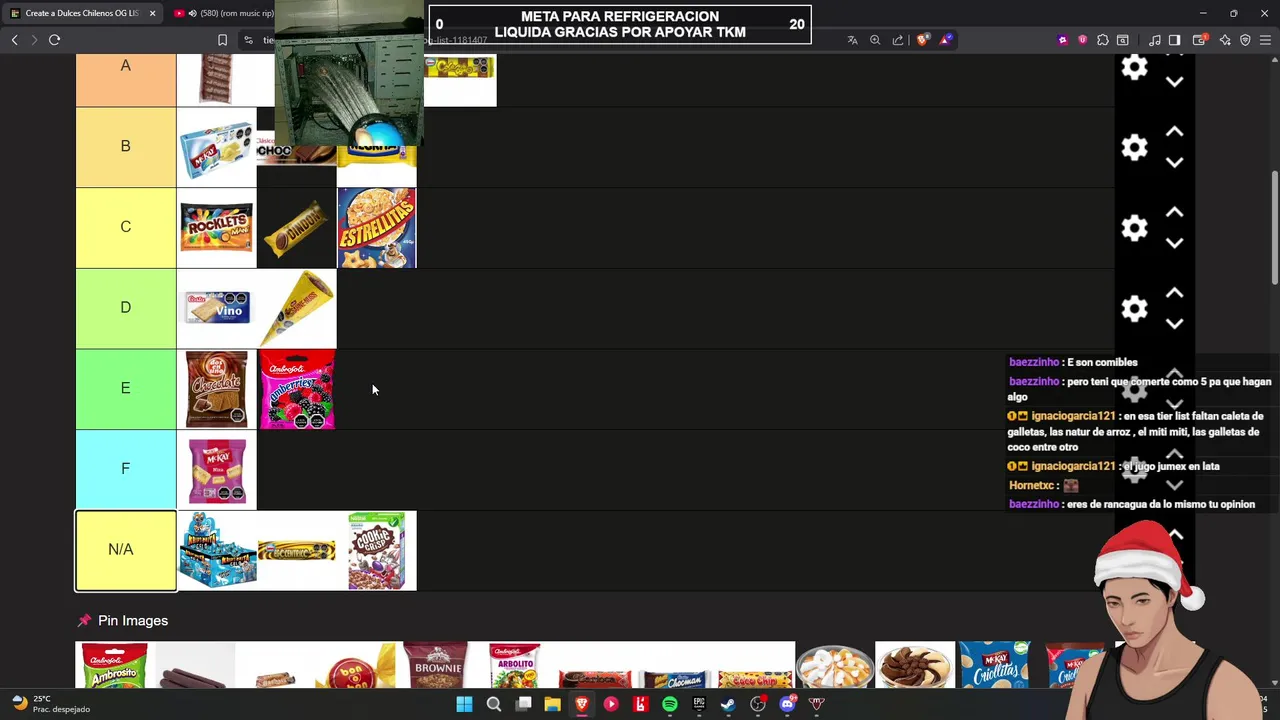
Task: Move tier B row down
Action: pos(1175,162)
